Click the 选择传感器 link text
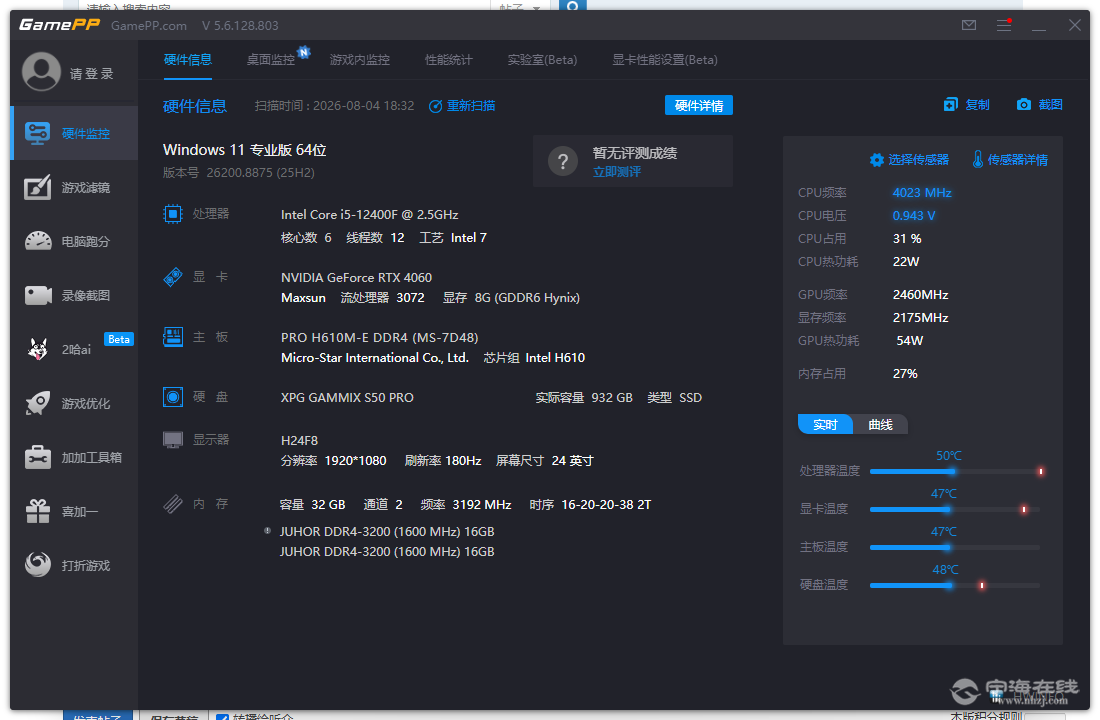The height and width of the screenshot is (720, 1100). click(918, 160)
